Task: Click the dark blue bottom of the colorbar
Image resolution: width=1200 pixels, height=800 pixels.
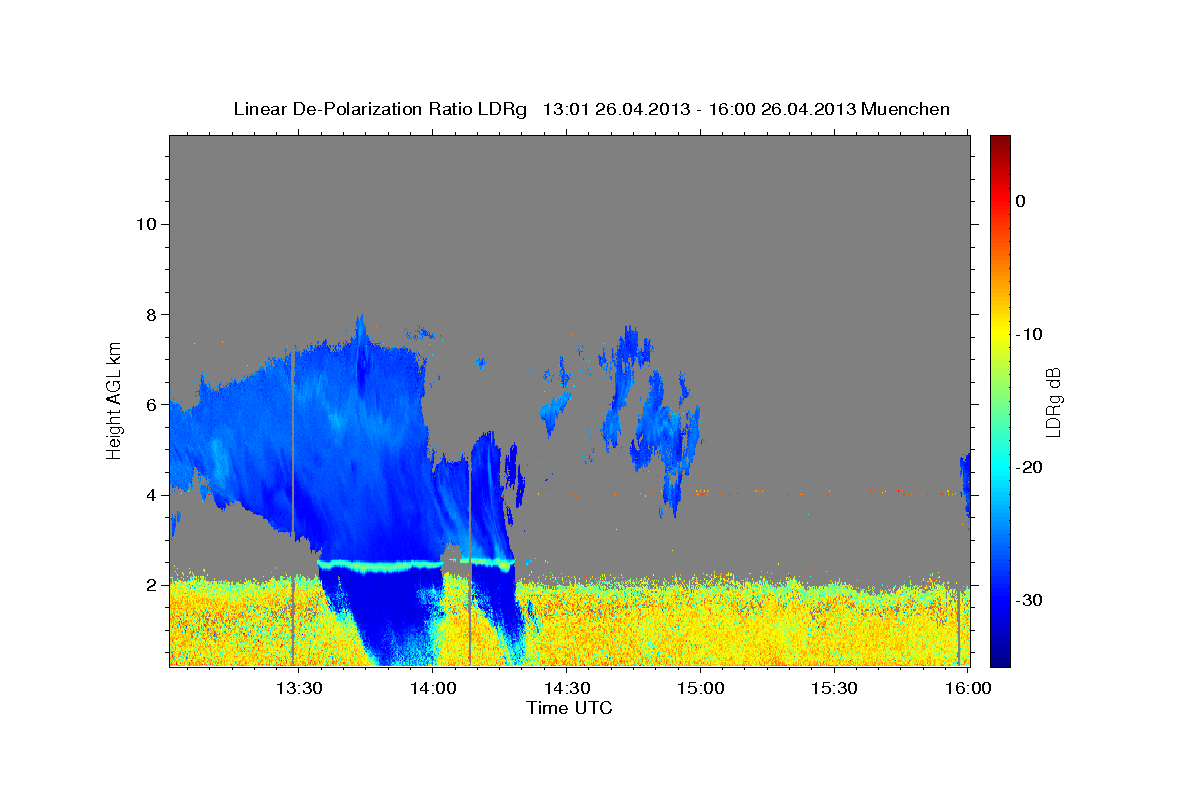Action: pyautogui.click(x=1000, y=656)
